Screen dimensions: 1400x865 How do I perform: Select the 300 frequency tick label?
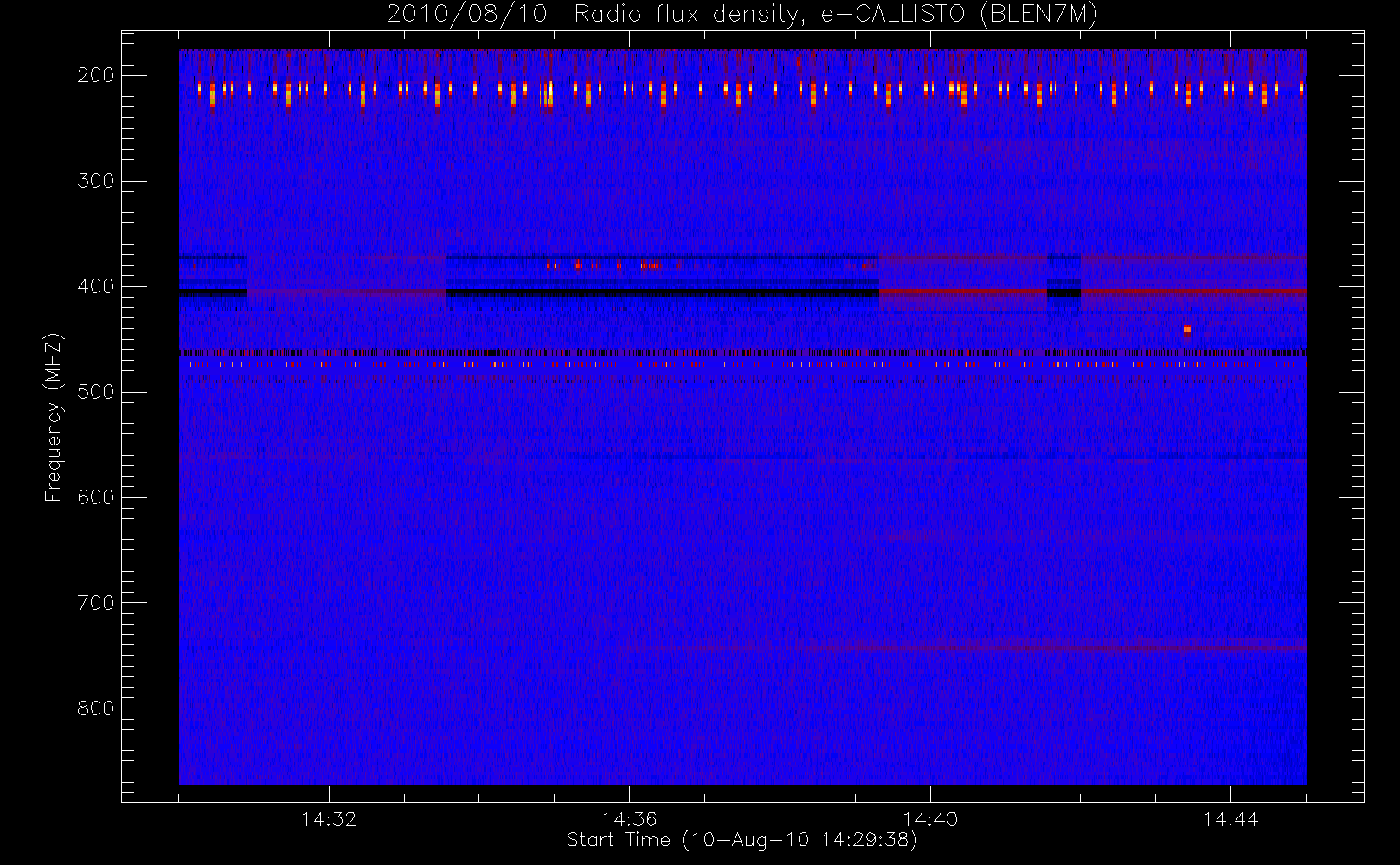pyautogui.click(x=95, y=181)
